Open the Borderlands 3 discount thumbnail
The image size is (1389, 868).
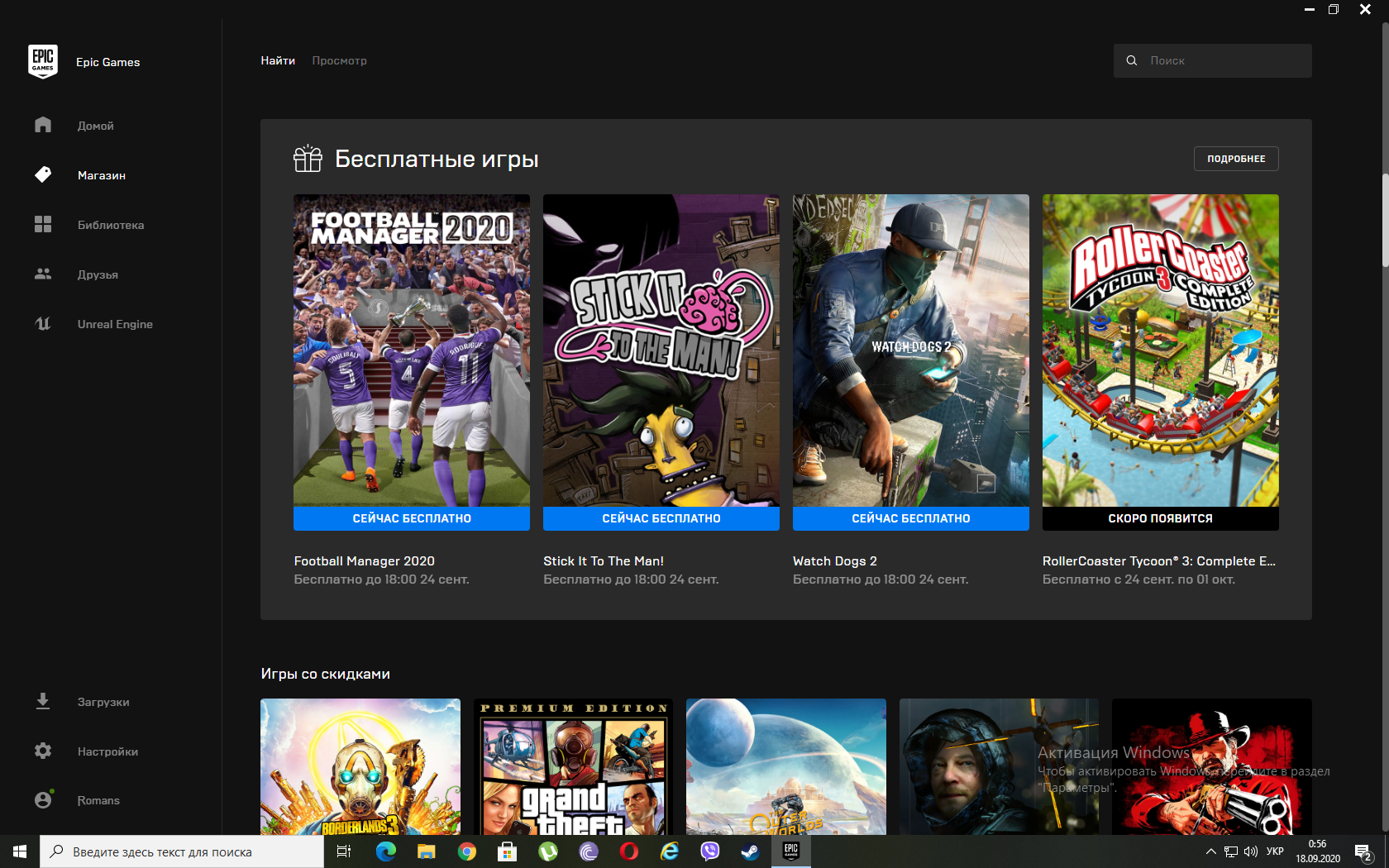(360, 766)
